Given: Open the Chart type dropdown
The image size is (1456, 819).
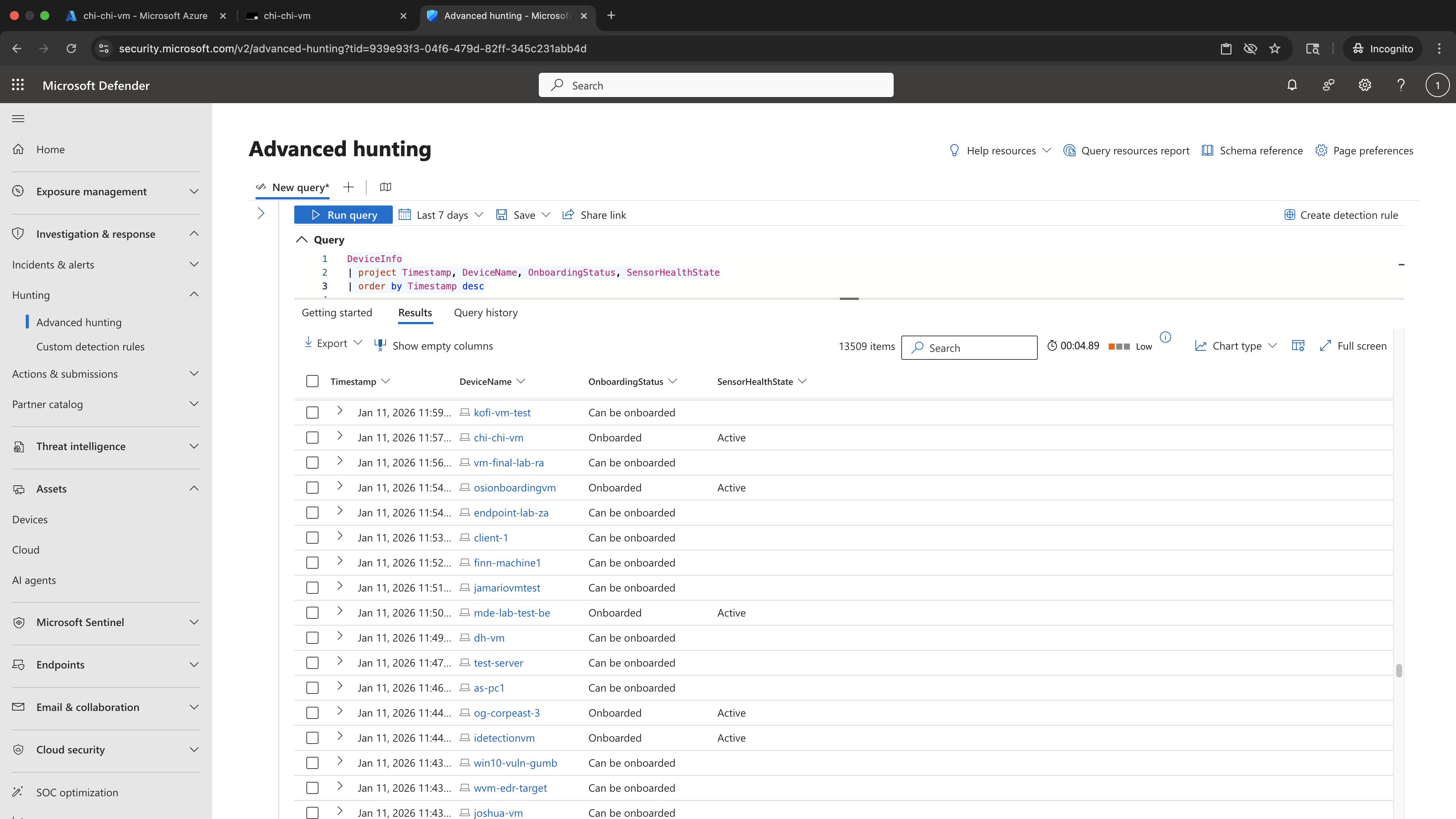Looking at the screenshot, I should [x=1236, y=346].
